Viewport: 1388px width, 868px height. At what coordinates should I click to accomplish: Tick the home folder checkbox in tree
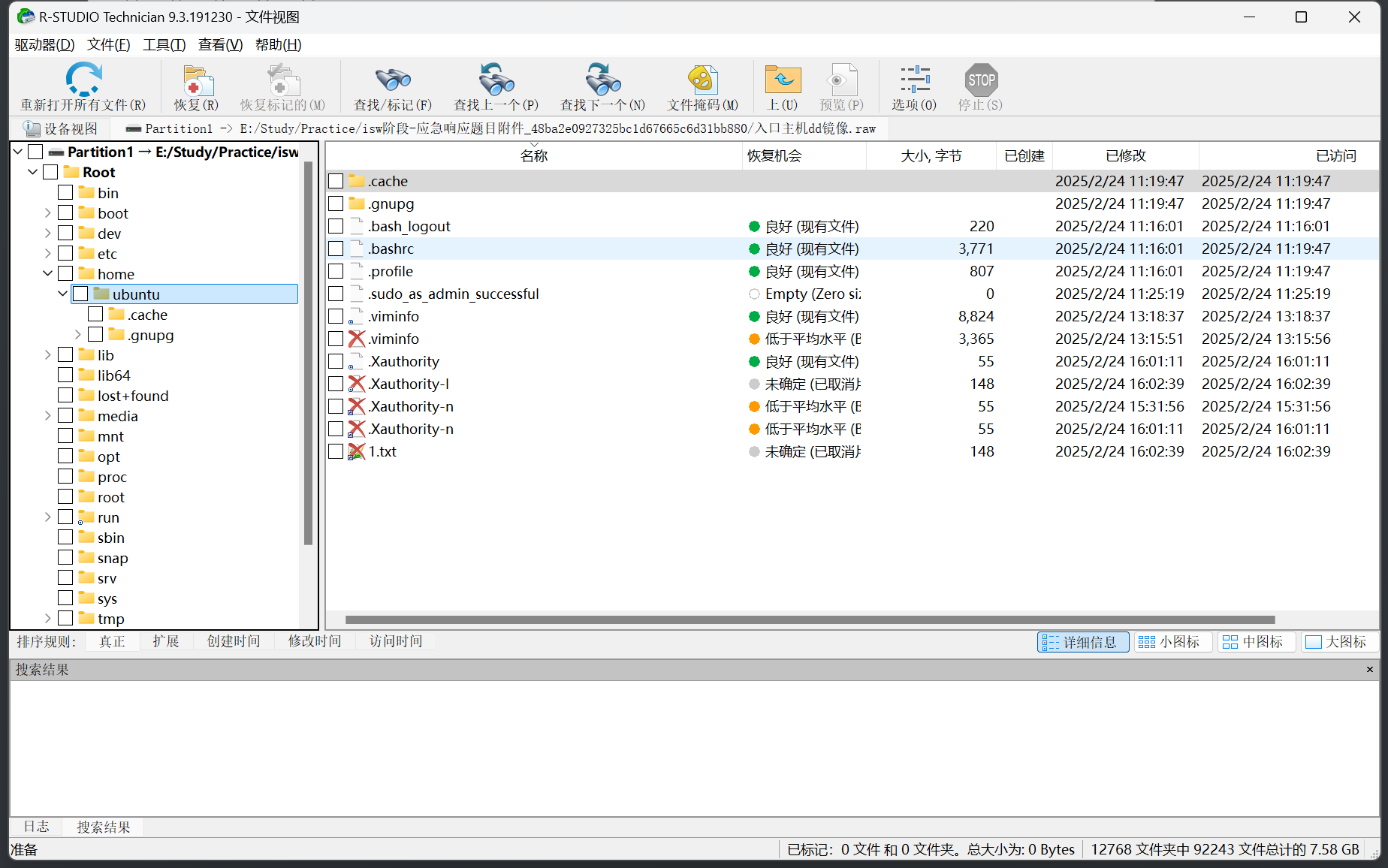[x=65, y=273]
